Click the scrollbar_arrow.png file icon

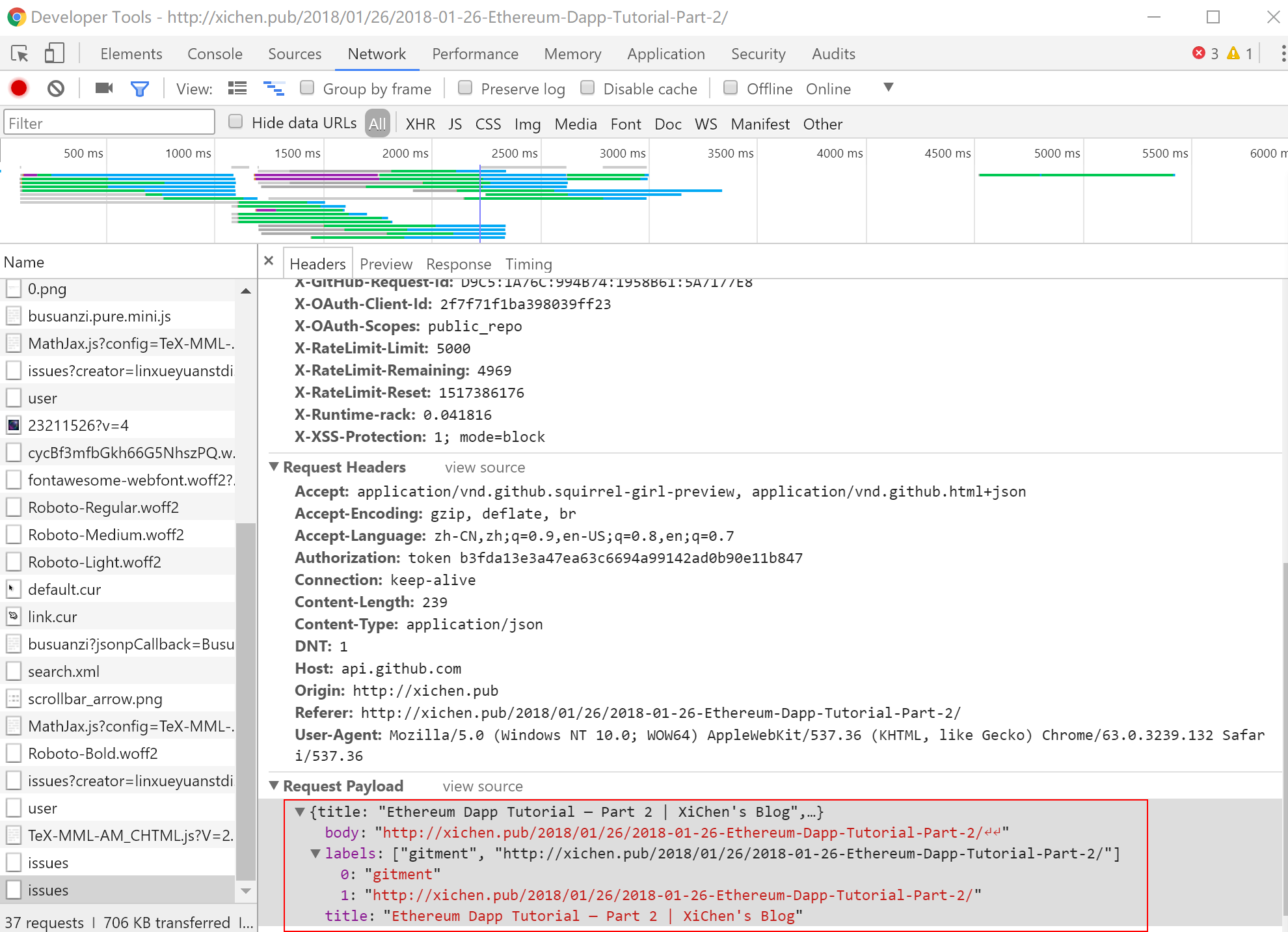(x=13, y=699)
